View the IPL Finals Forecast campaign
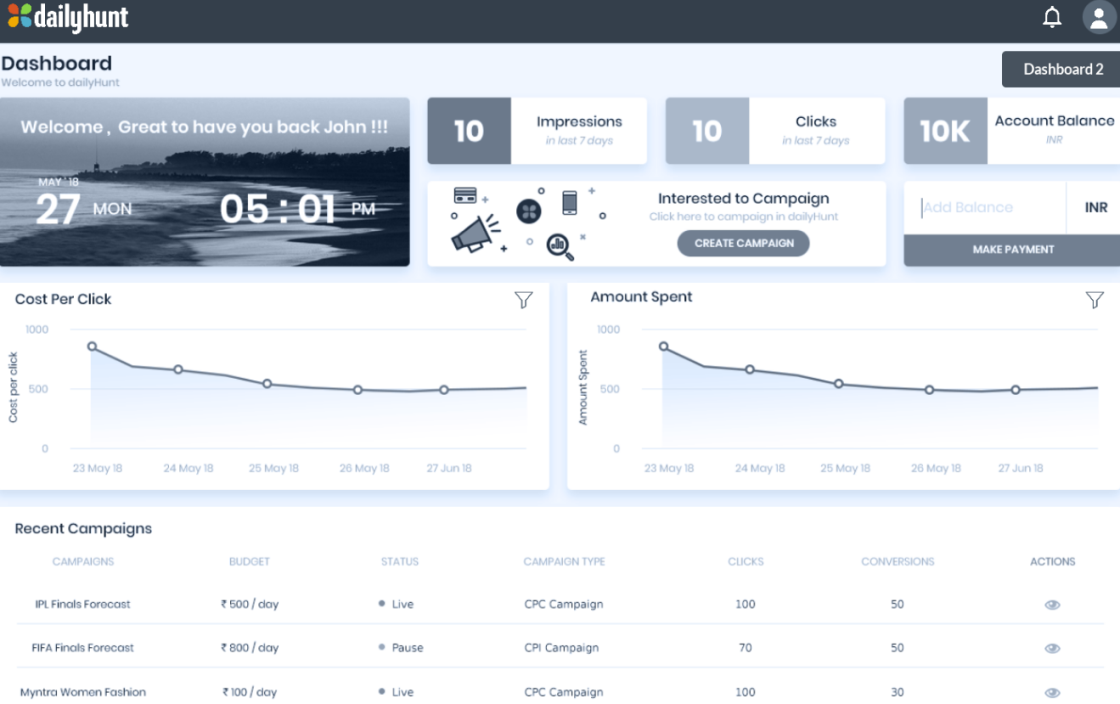The image size is (1120, 704). [x=1052, y=605]
